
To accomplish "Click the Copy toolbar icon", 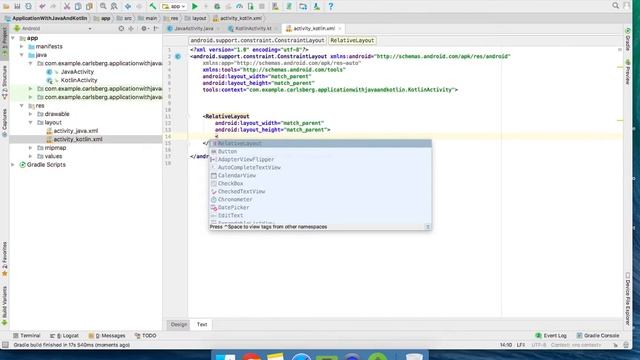I will (78, 6).
